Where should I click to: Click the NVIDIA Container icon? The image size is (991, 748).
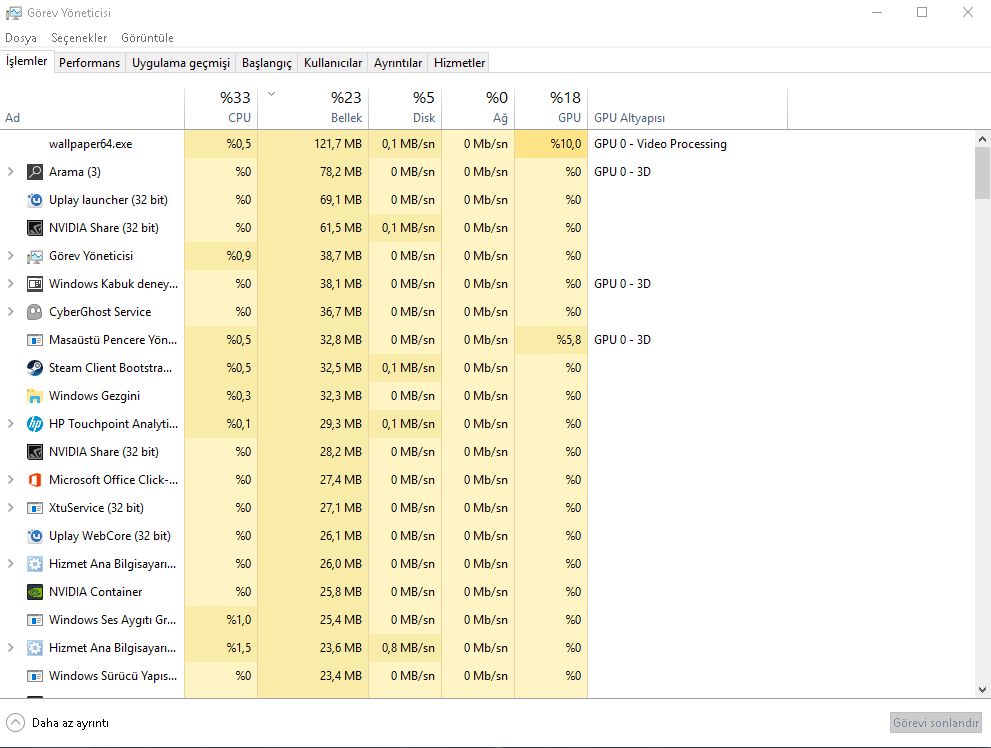(x=35, y=592)
